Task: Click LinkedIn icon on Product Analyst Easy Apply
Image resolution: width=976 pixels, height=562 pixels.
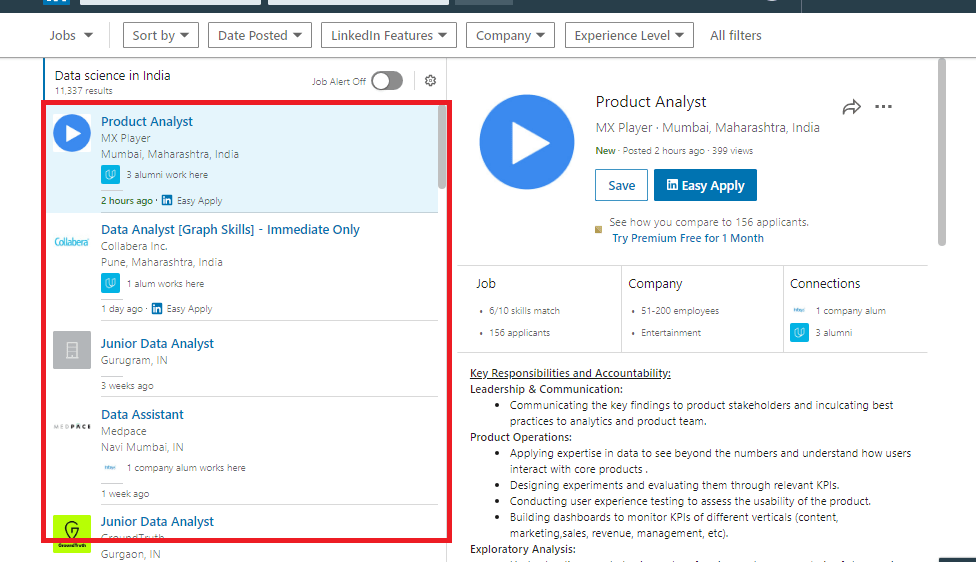Action: click(x=167, y=200)
